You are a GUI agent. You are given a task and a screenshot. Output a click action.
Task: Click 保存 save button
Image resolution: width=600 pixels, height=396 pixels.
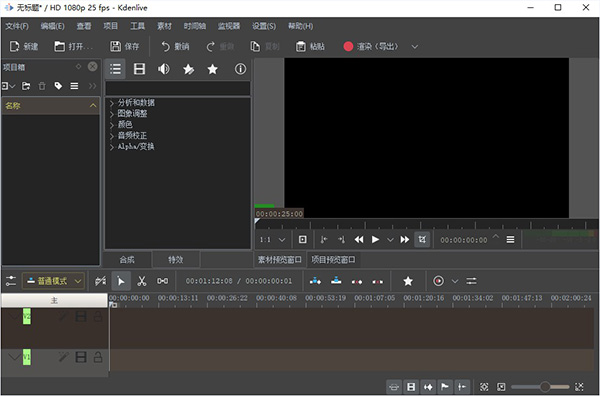125,47
